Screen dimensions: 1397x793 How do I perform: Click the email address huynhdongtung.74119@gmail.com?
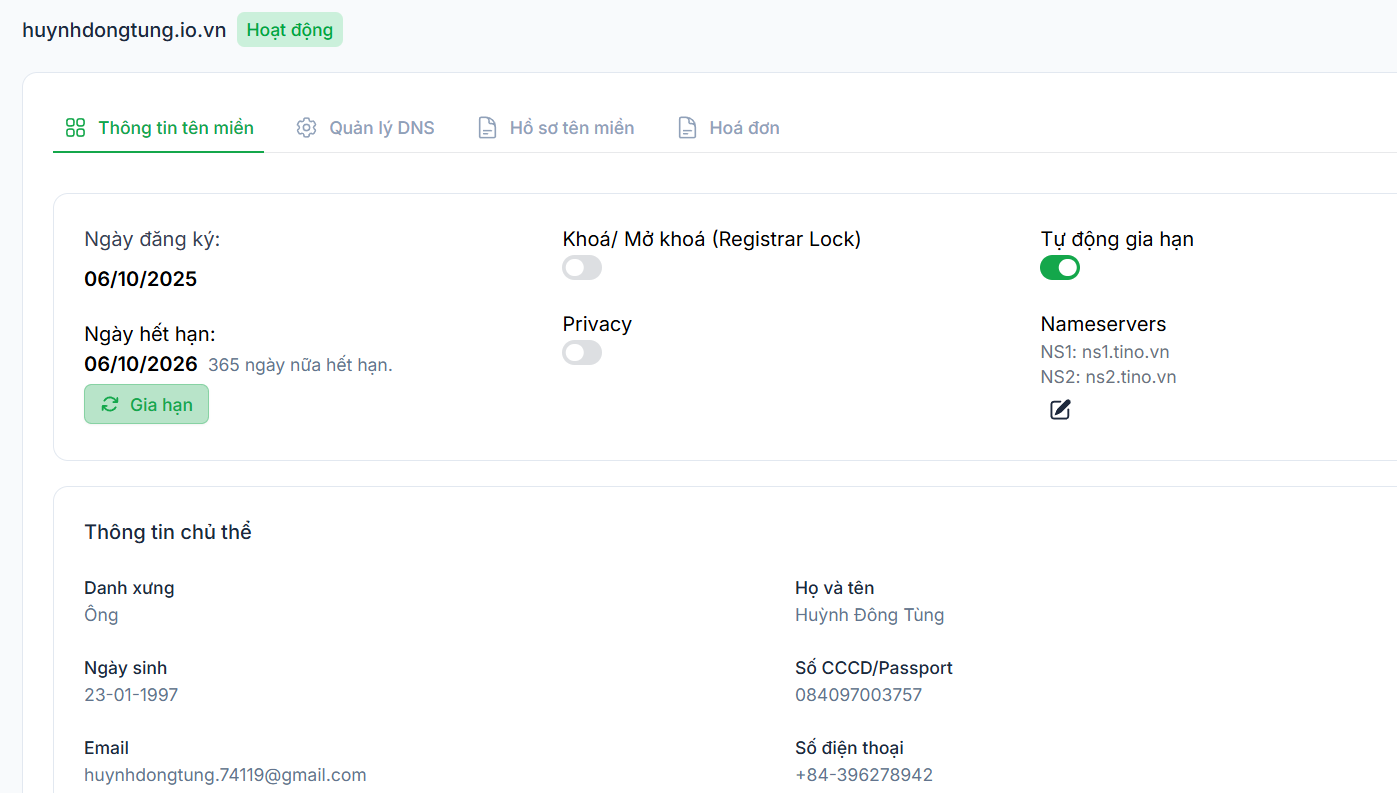225,775
